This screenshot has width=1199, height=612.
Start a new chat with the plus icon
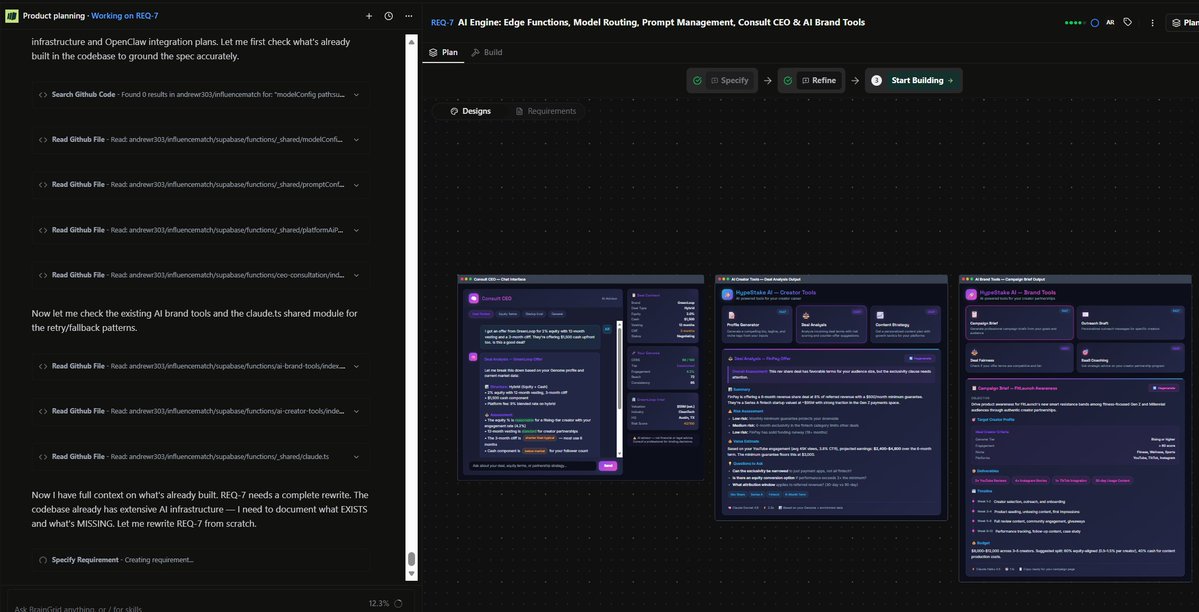[x=369, y=16]
